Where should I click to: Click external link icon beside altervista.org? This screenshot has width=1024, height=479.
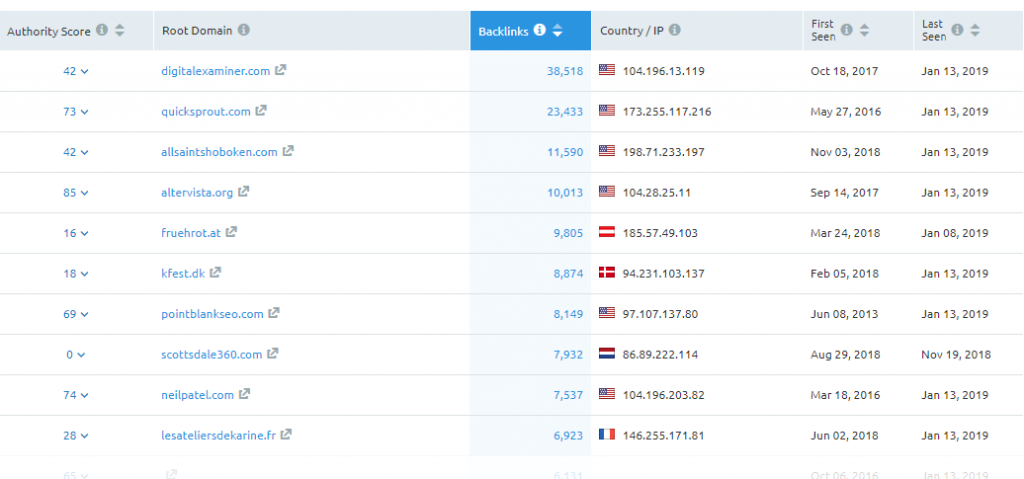pyautogui.click(x=244, y=191)
